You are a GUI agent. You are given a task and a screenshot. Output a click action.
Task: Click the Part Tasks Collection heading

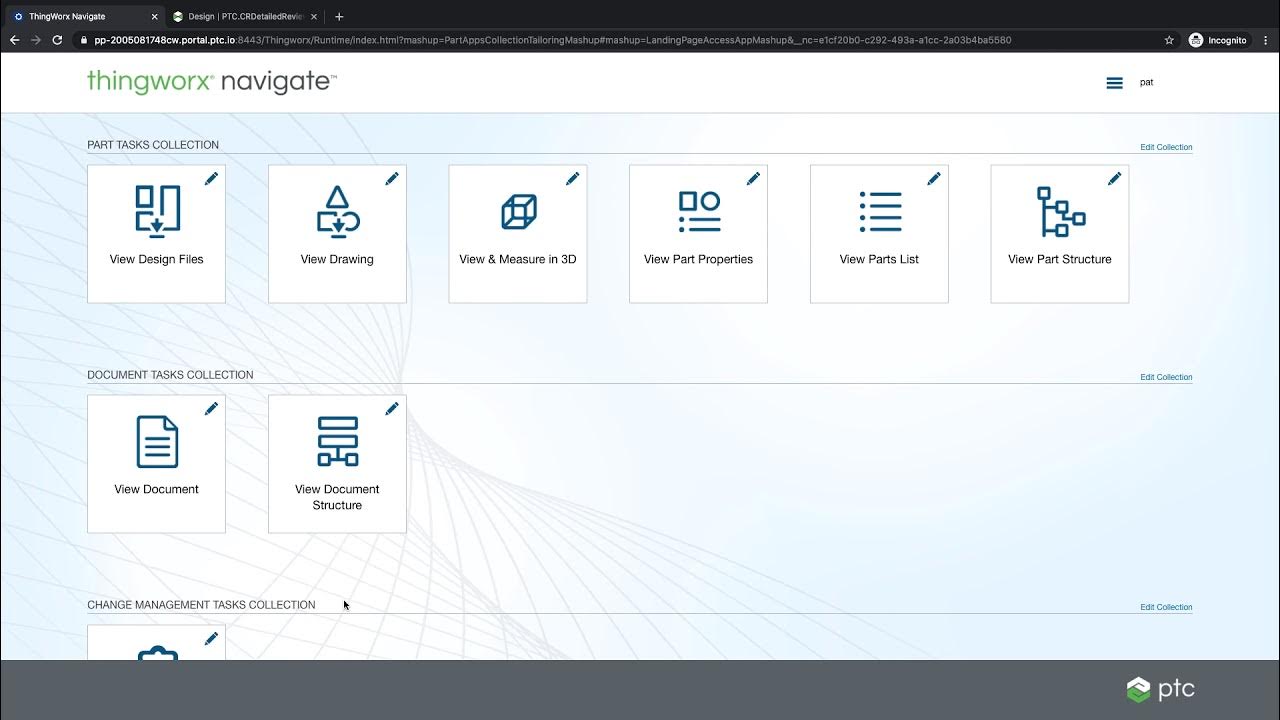pyautogui.click(x=153, y=145)
